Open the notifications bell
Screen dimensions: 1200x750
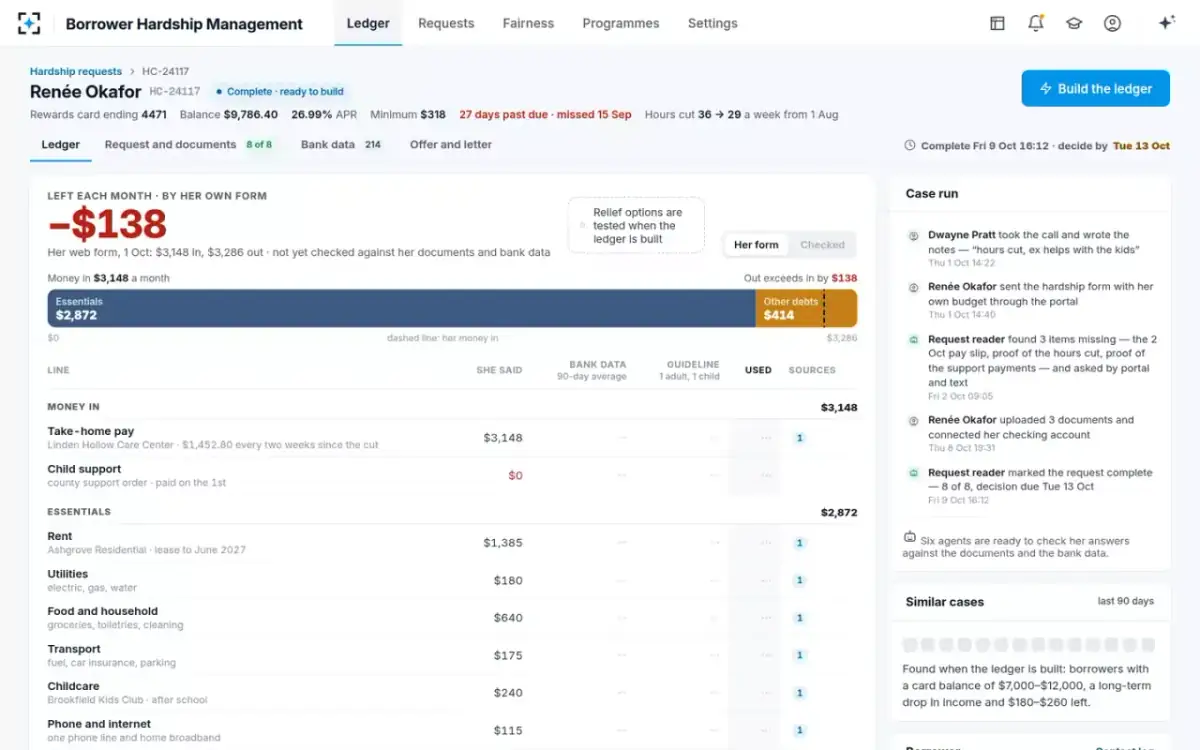pos(1036,23)
